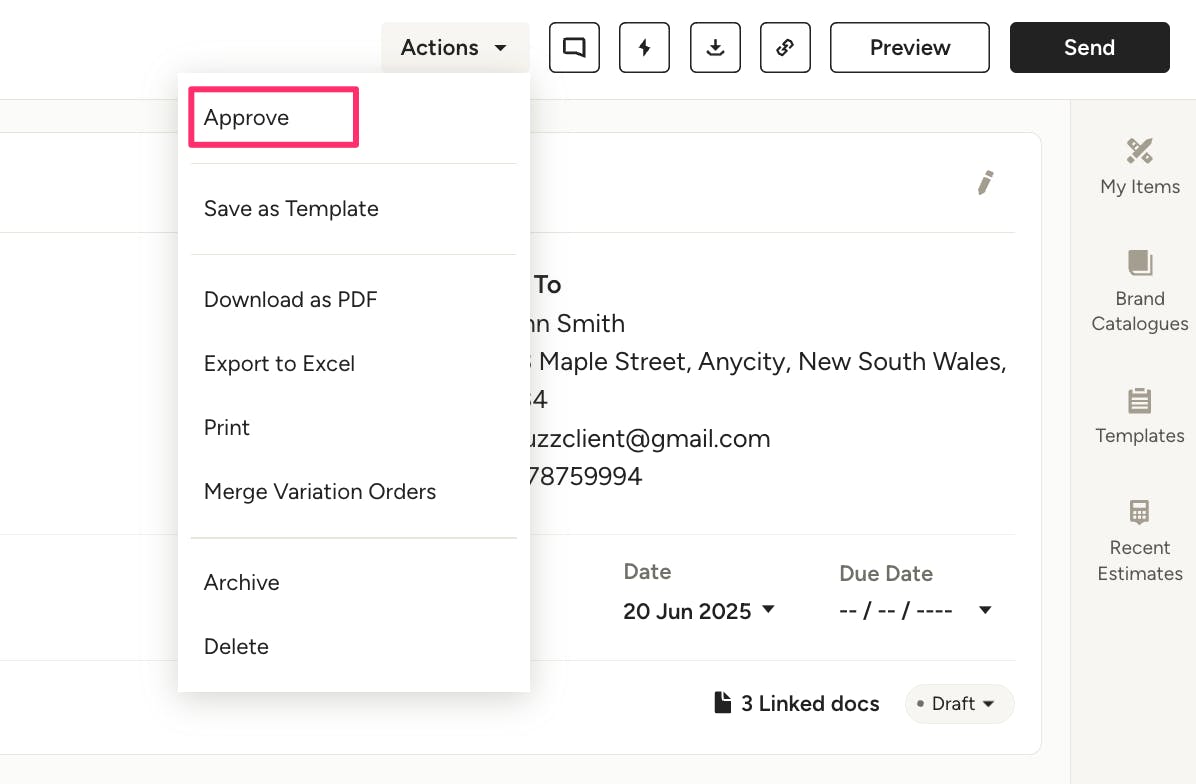Open the comments speech bubble icon
Screen dimensions: 1196x784
pyautogui.click(x=574, y=48)
